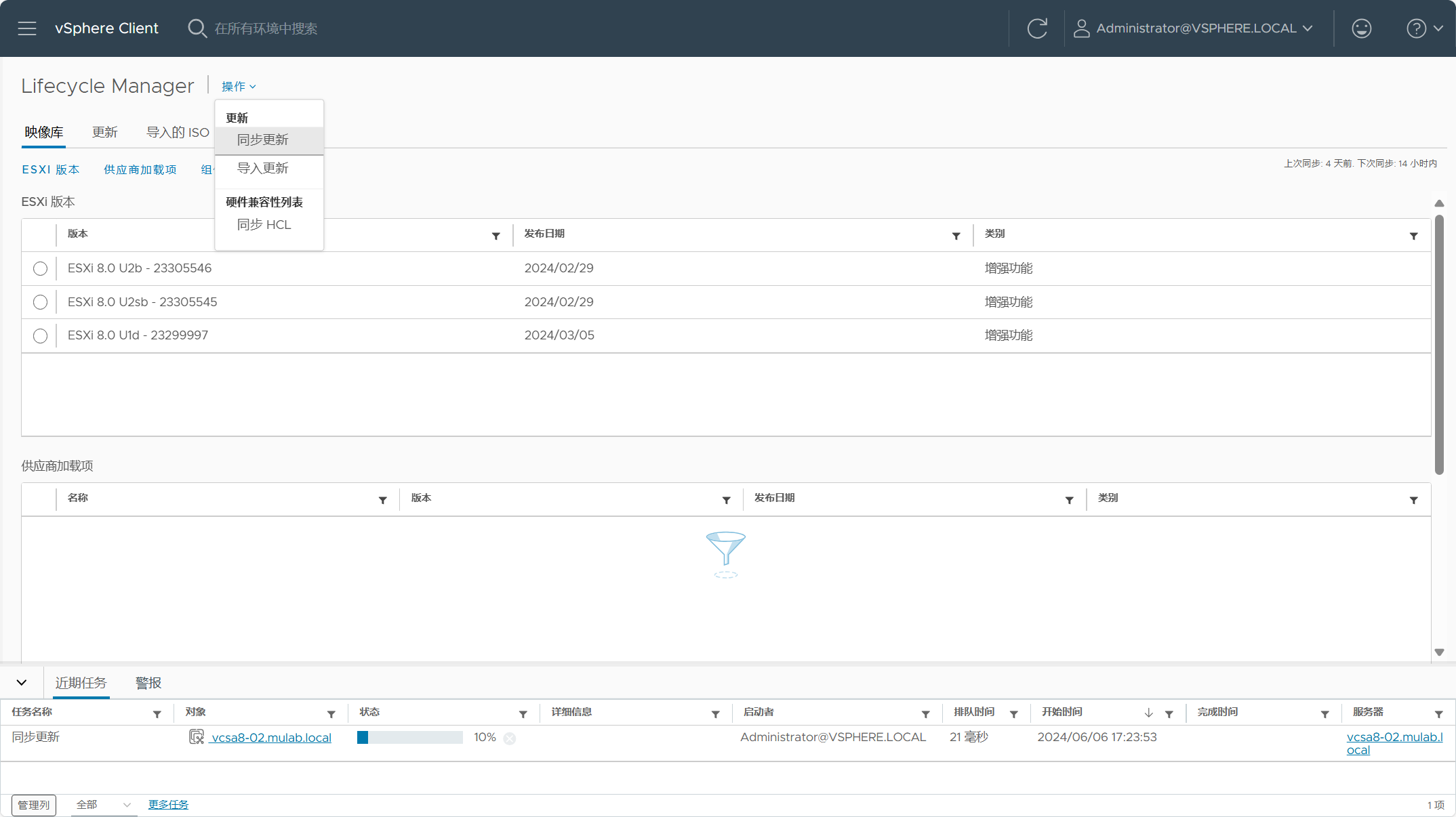1456x817 pixels.
Task: Filter tasks by 完成时间 column
Action: [x=1325, y=714]
